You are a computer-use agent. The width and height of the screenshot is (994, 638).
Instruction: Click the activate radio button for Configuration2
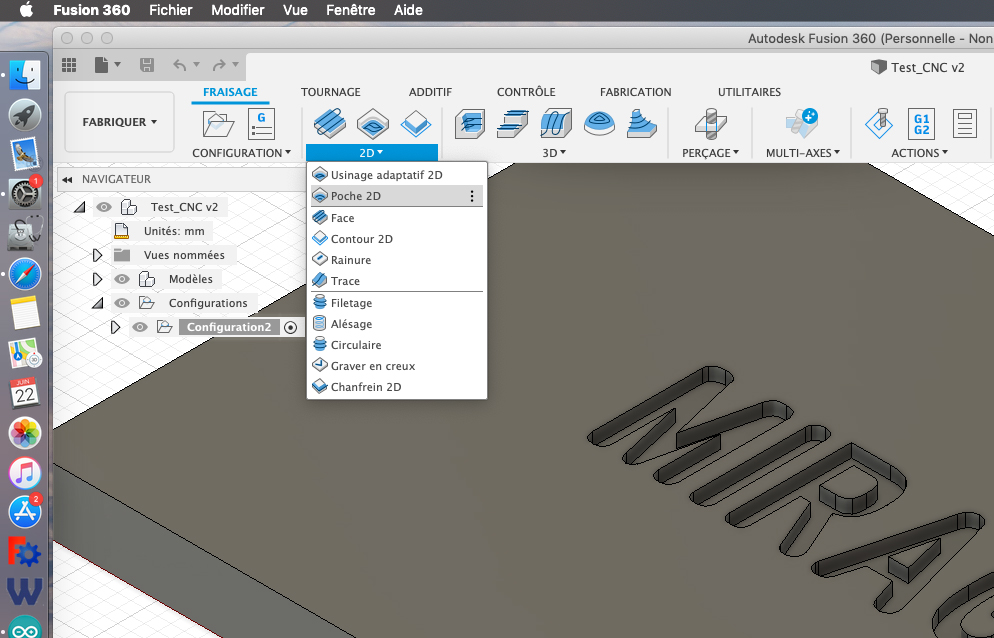(290, 327)
